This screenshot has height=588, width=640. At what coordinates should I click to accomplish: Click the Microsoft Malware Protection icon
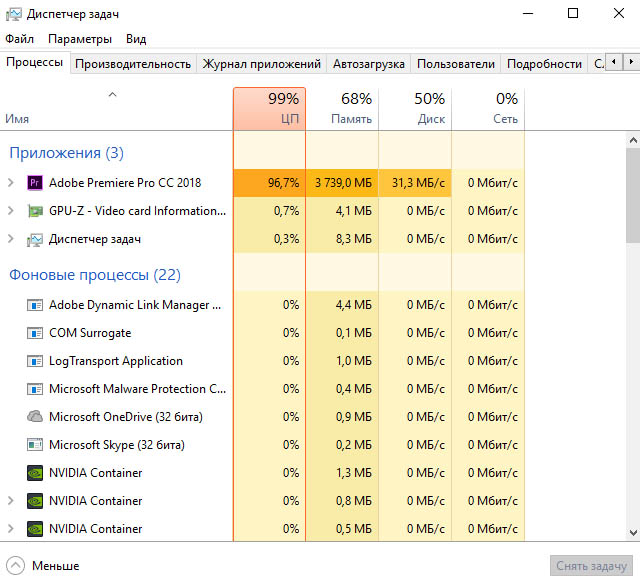click(35, 389)
